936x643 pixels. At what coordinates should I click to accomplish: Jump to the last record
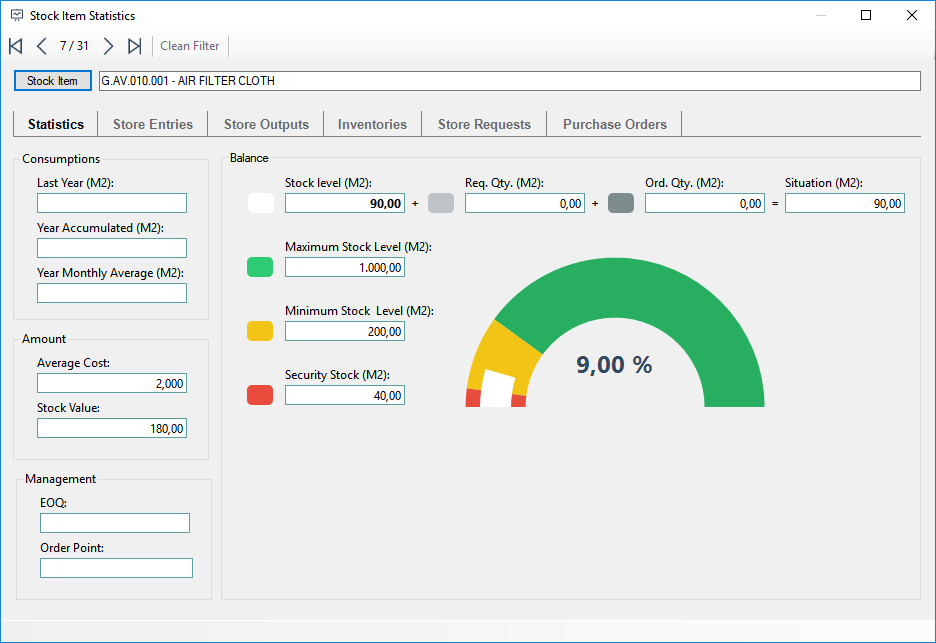click(134, 46)
